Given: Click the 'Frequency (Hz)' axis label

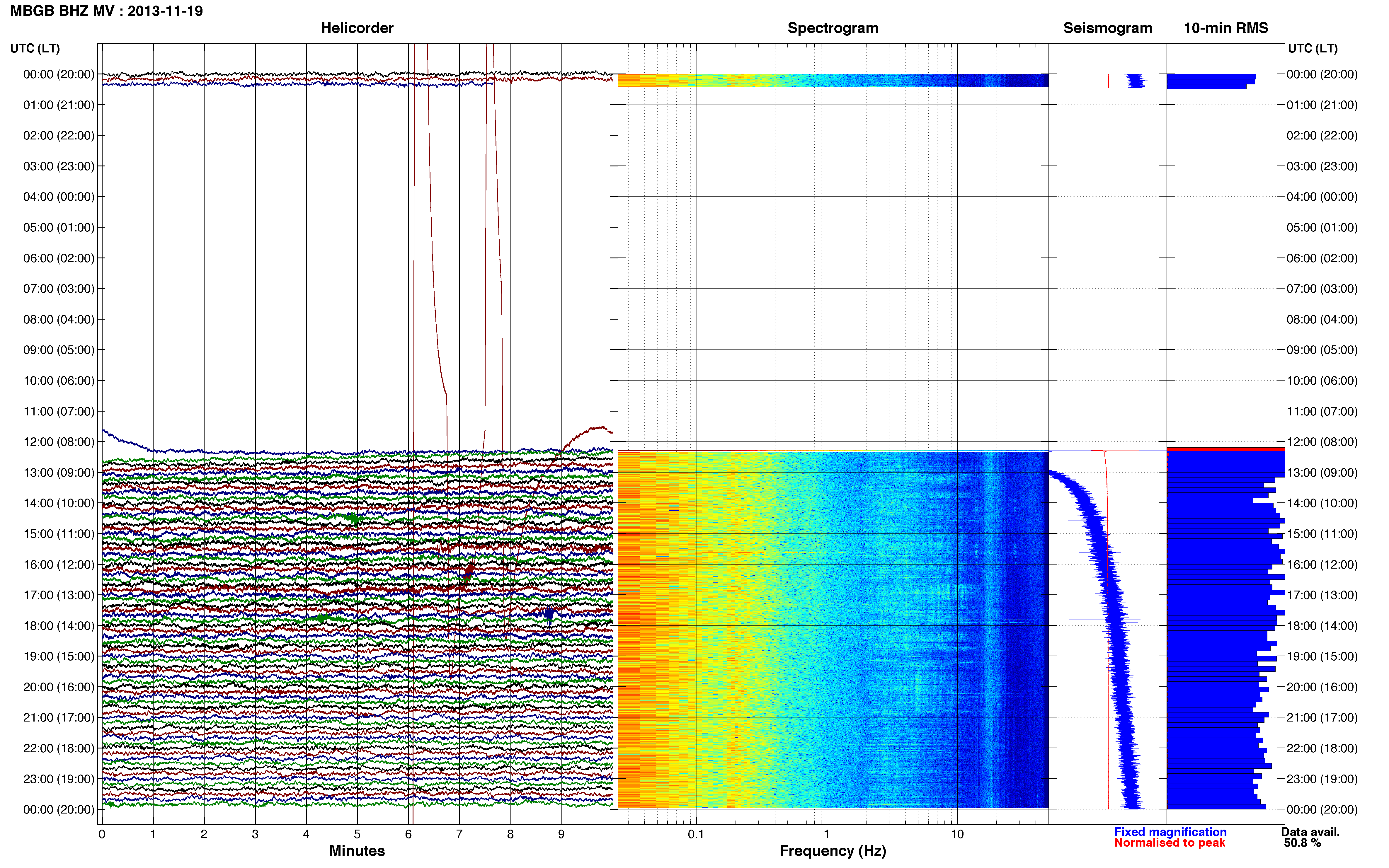Looking at the screenshot, I should pos(833,851).
